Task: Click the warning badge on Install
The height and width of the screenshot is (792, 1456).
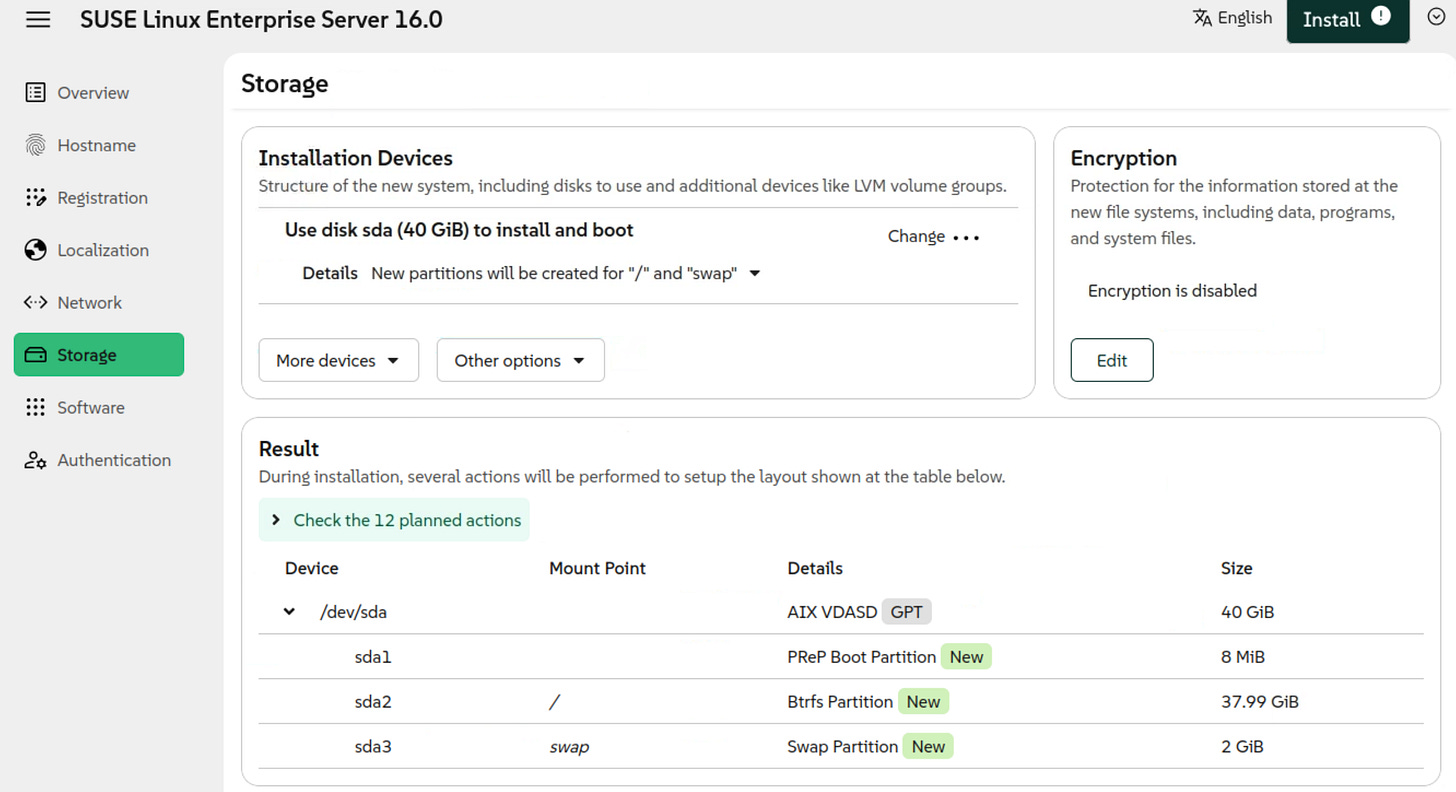Action: pyautogui.click(x=1381, y=16)
